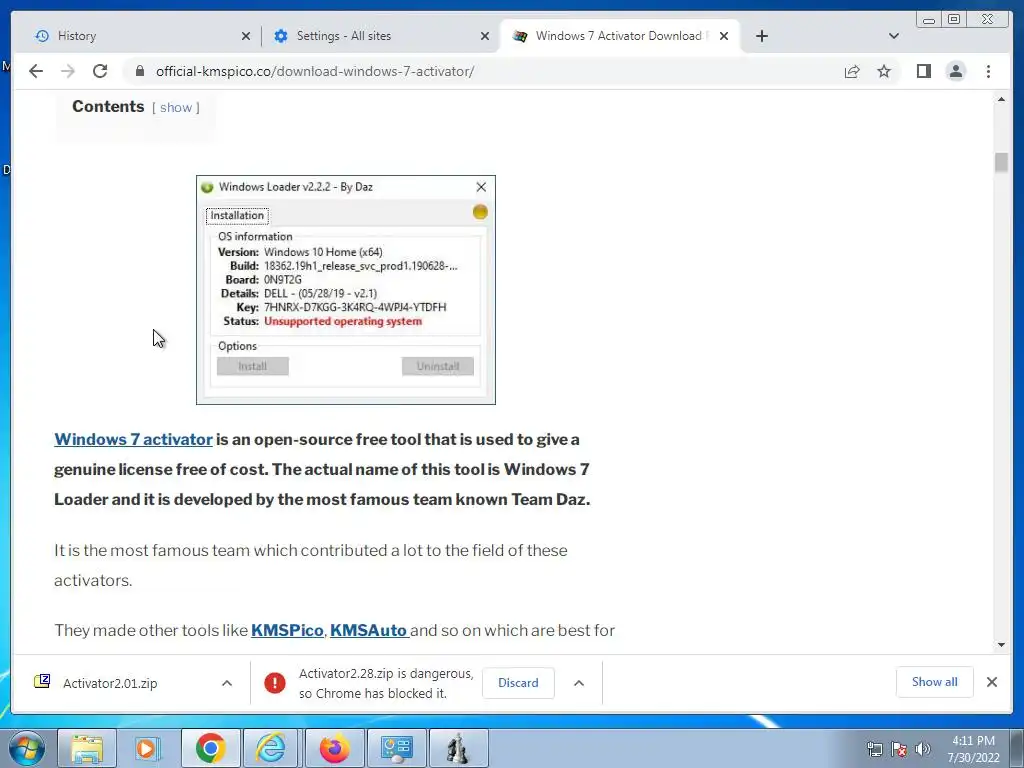This screenshot has height=768, width=1024.
Task: View site security lock info
Action: tap(139, 71)
